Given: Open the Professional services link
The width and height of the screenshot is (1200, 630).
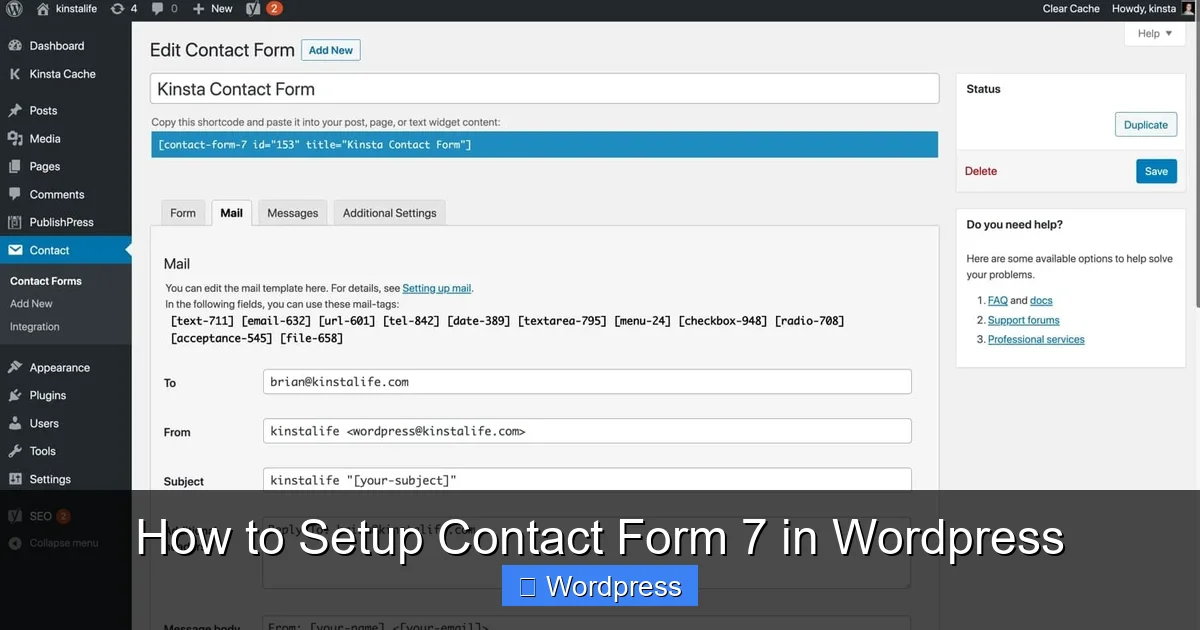Looking at the screenshot, I should point(1036,340).
